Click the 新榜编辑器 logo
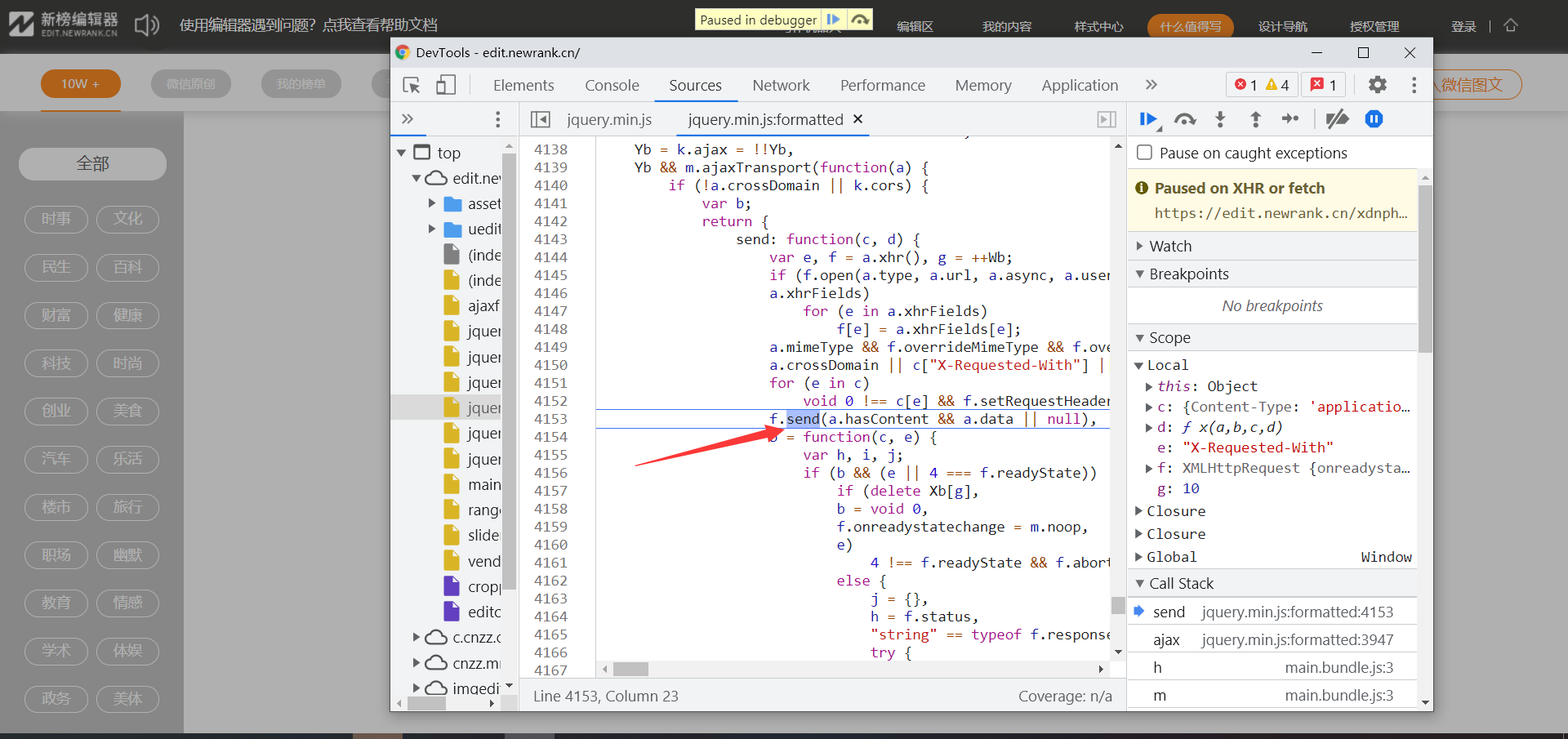 point(64,24)
